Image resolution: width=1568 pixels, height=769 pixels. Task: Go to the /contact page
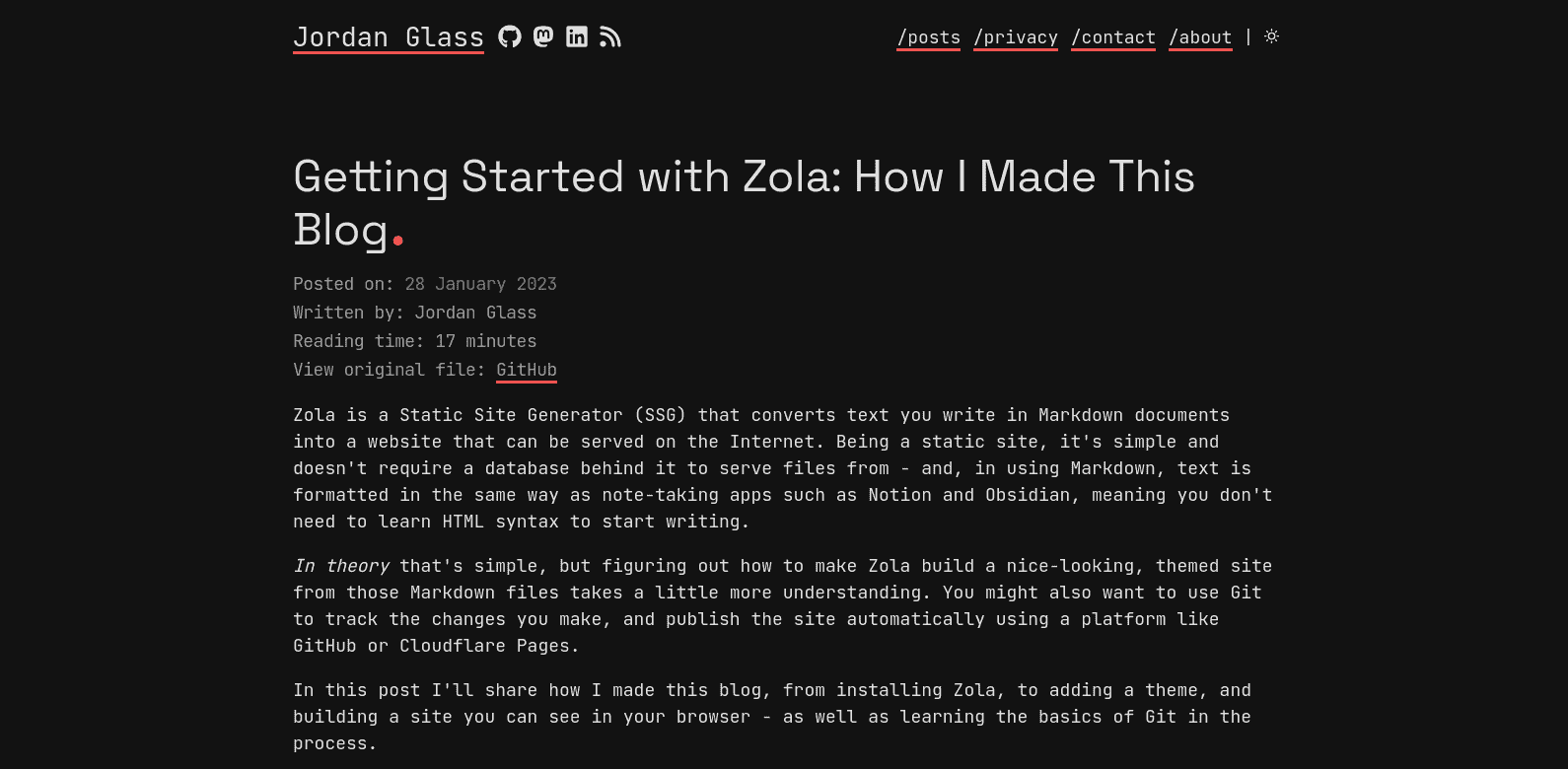[x=1112, y=37]
